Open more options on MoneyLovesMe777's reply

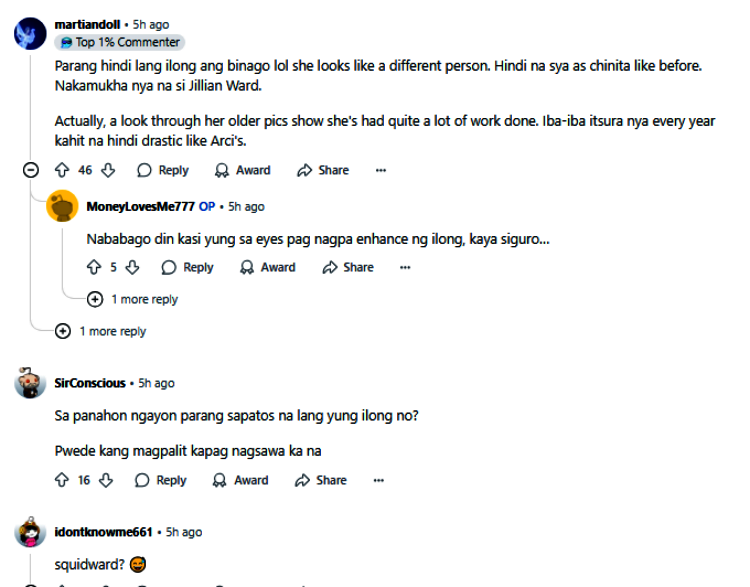(x=405, y=267)
